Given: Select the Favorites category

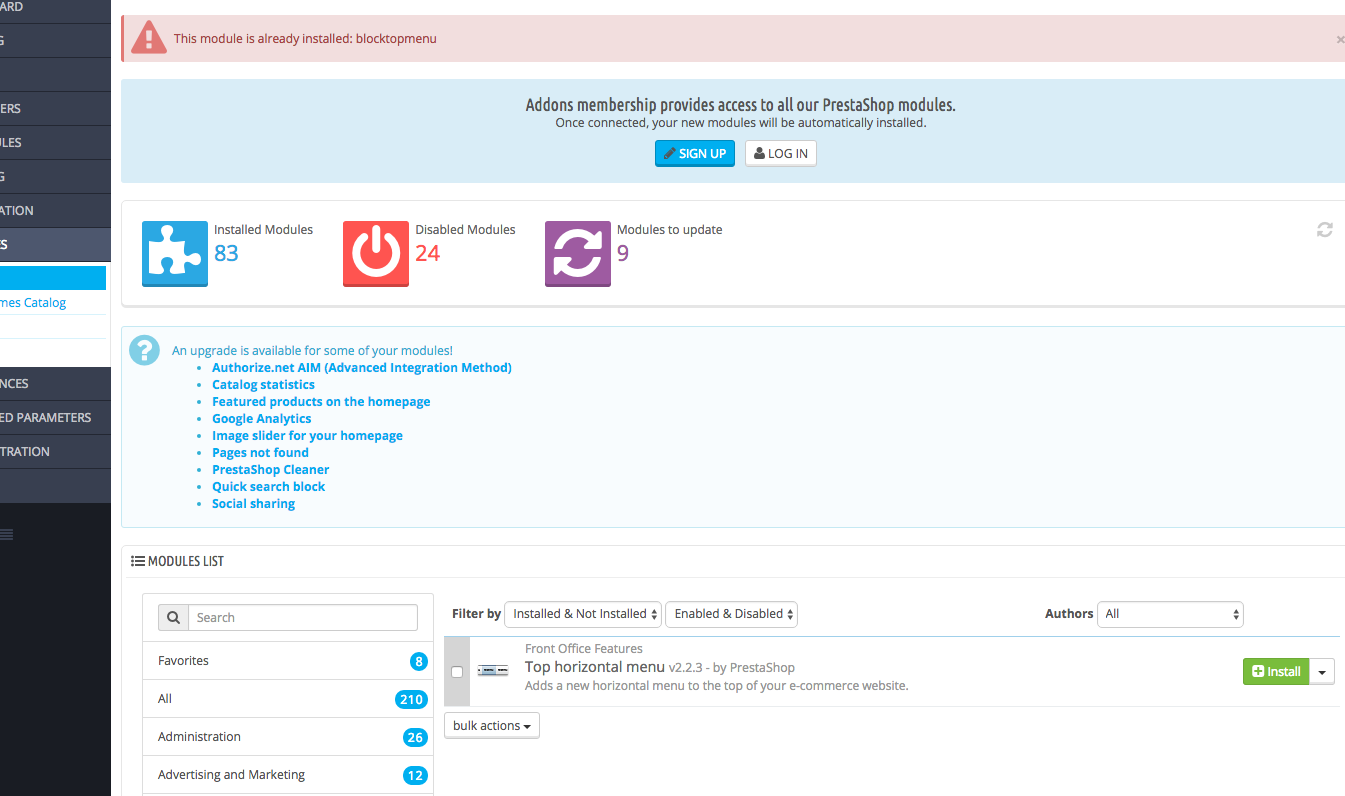Looking at the screenshot, I should pyautogui.click(x=288, y=661).
